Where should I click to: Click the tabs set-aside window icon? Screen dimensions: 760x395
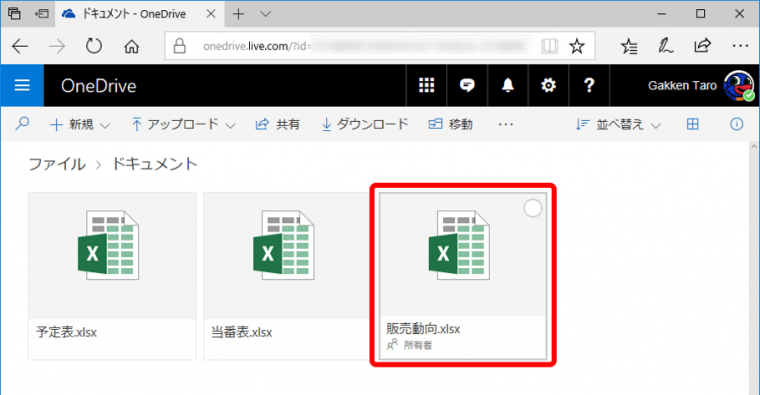(x=15, y=14)
